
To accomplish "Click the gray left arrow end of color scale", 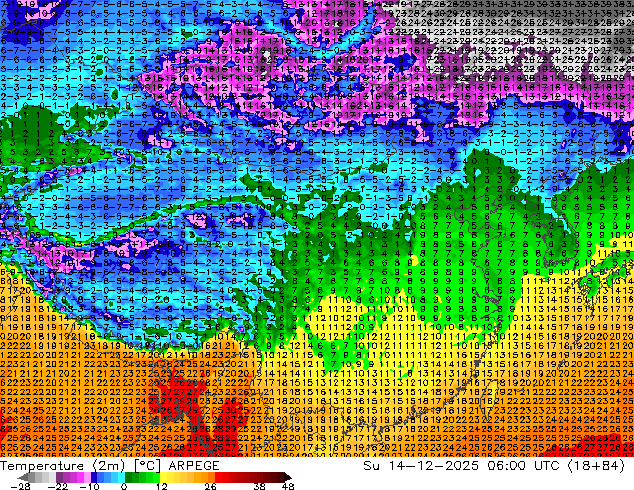I will coord(23,477).
